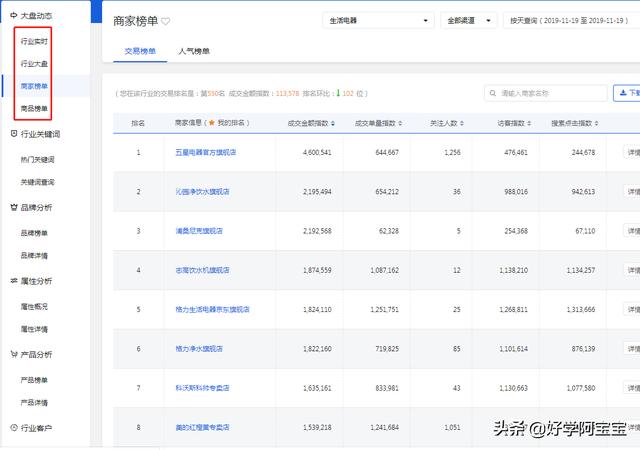This screenshot has height=450, width=640.
Task: Open 格力净水旗舰店 link
Action: coord(199,349)
